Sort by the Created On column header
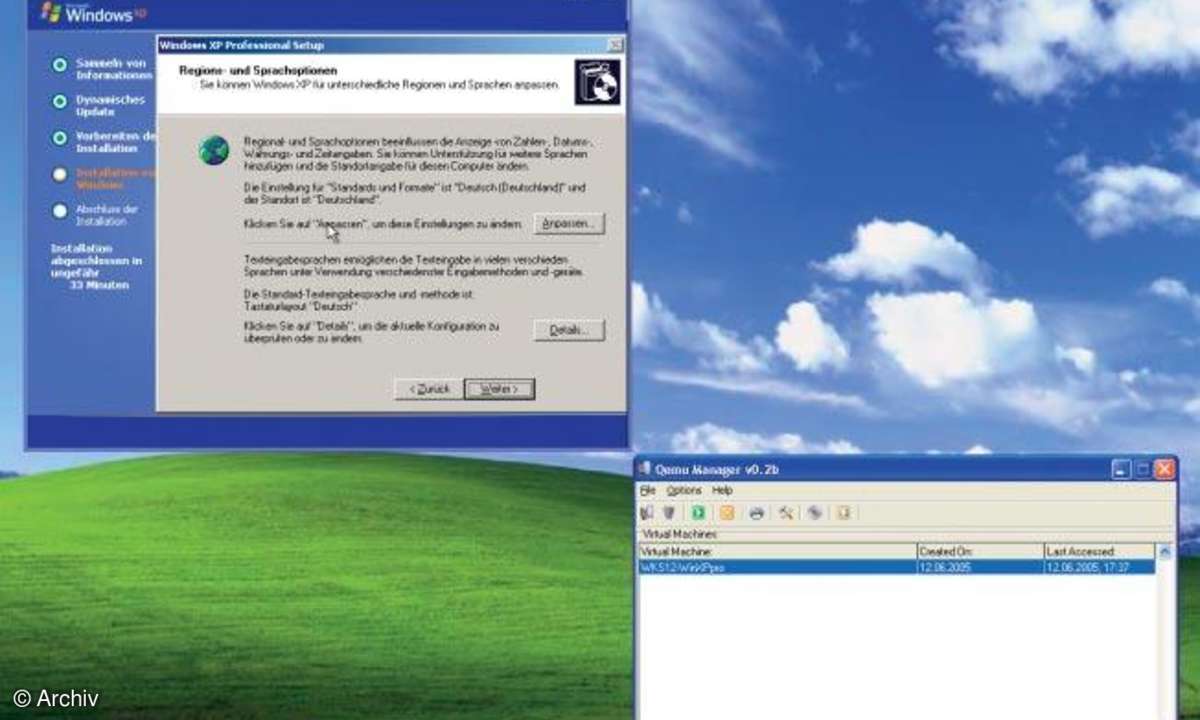The width and height of the screenshot is (1200, 720). (980, 551)
